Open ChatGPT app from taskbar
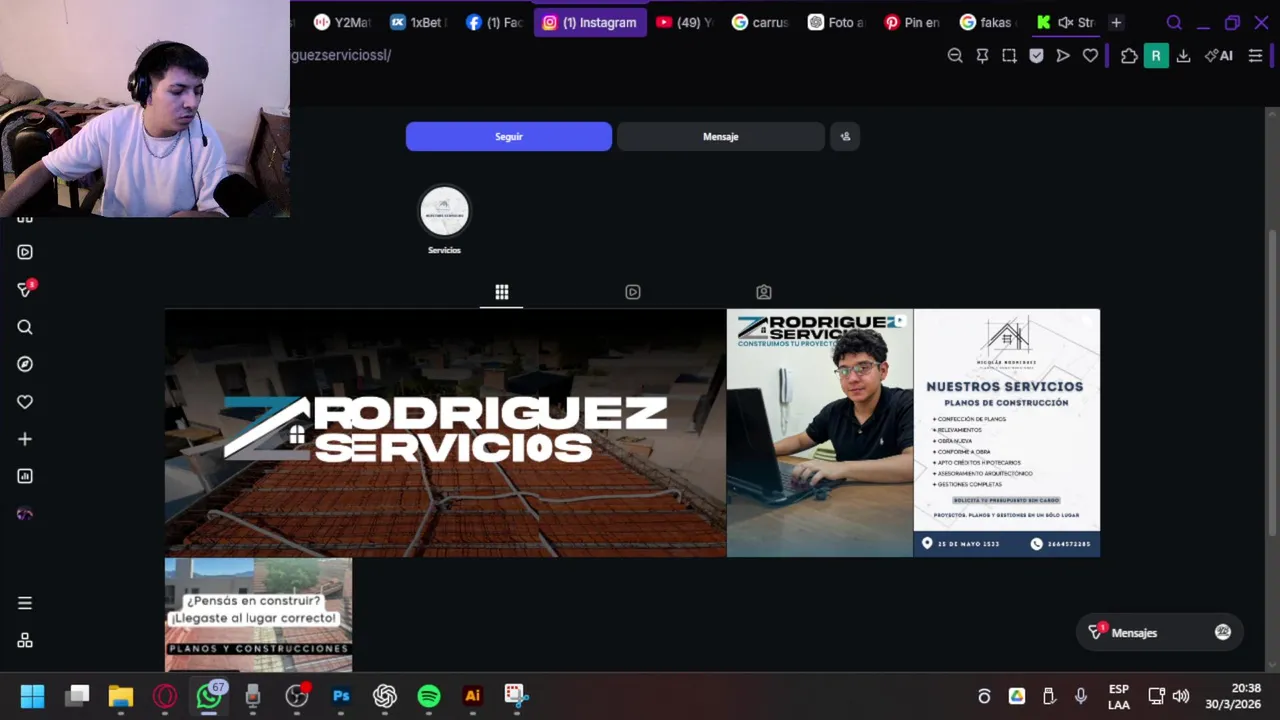This screenshot has width=1280, height=720. (385, 696)
